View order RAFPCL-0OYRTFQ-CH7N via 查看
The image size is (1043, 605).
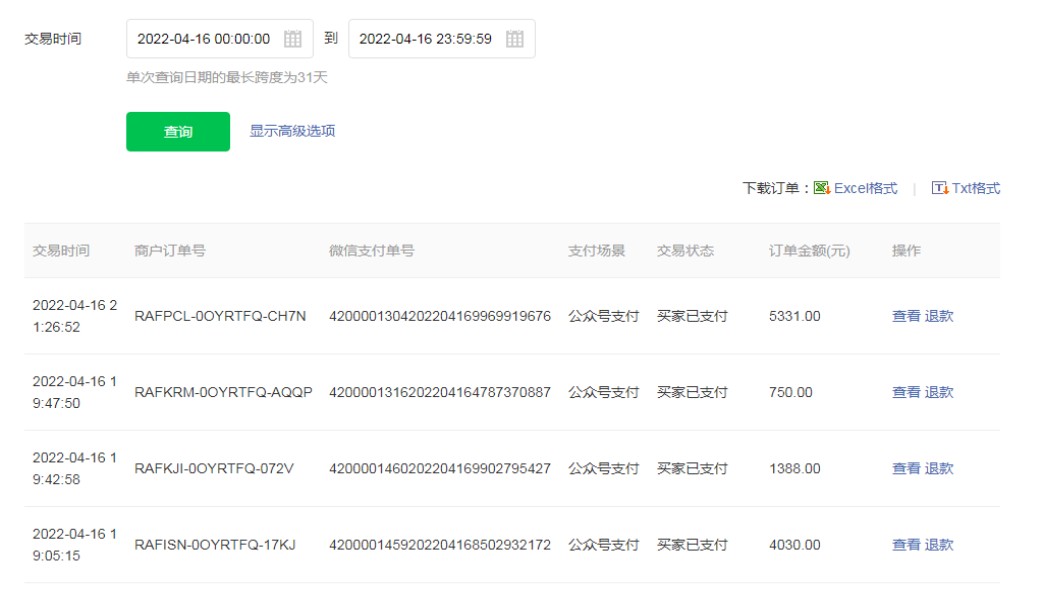[906, 316]
